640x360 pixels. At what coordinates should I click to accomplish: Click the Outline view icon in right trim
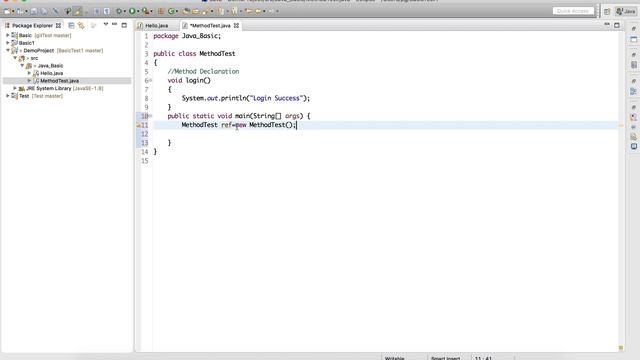pos(633,91)
